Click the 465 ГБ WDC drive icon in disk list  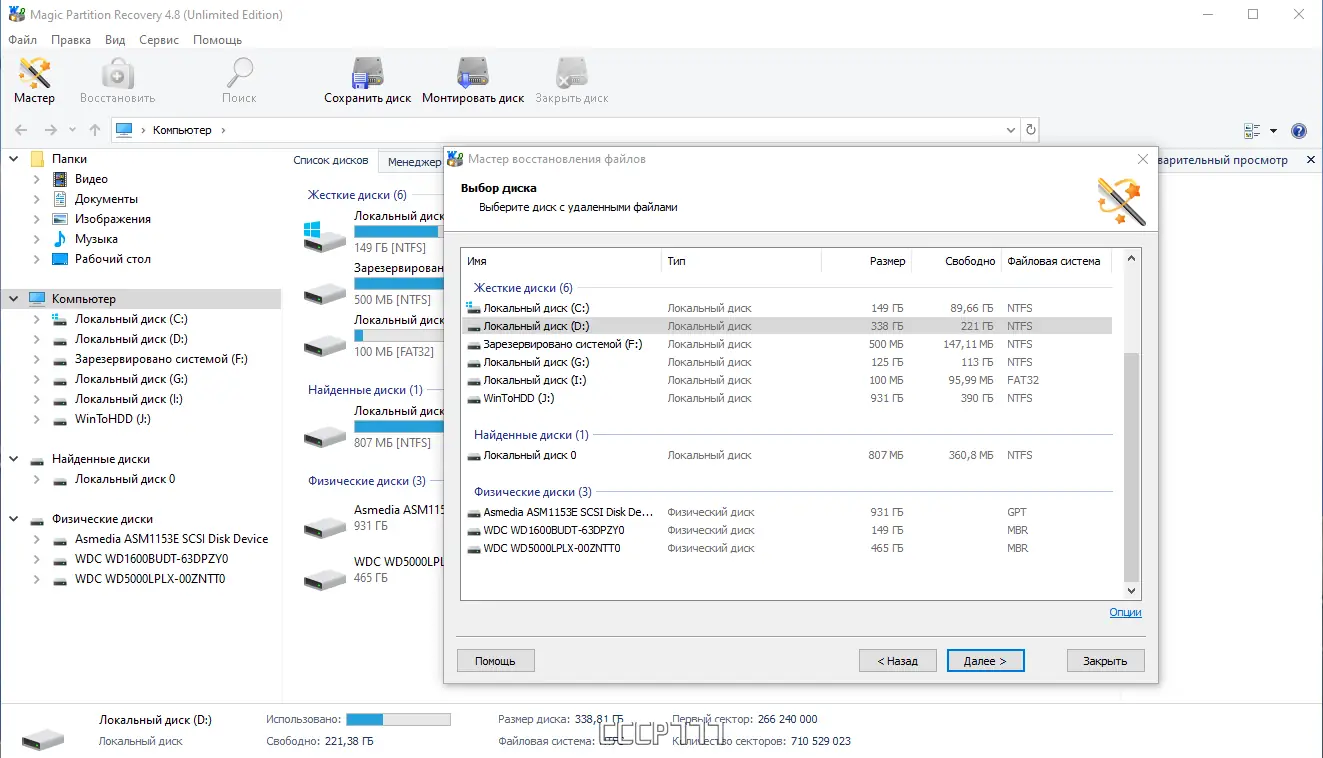pos(325,577)
